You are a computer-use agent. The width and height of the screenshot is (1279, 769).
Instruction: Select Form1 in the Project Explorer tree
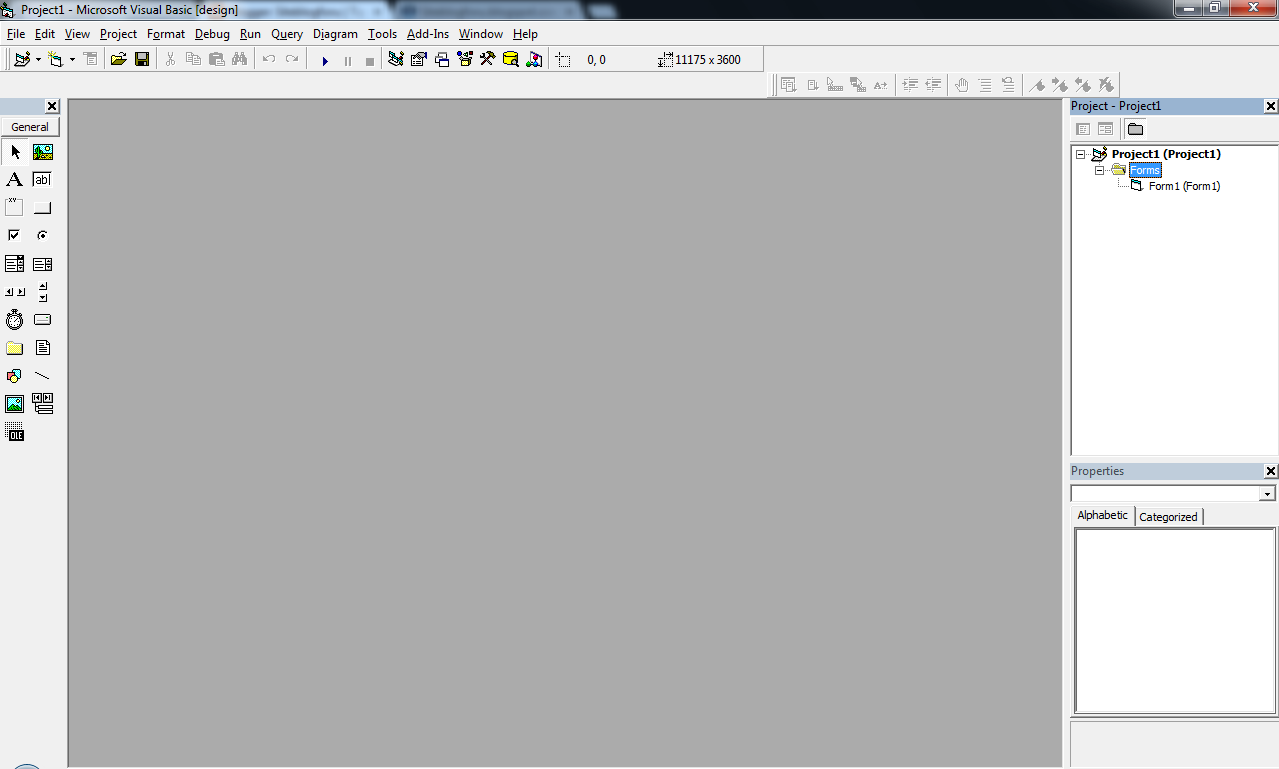1184,186
